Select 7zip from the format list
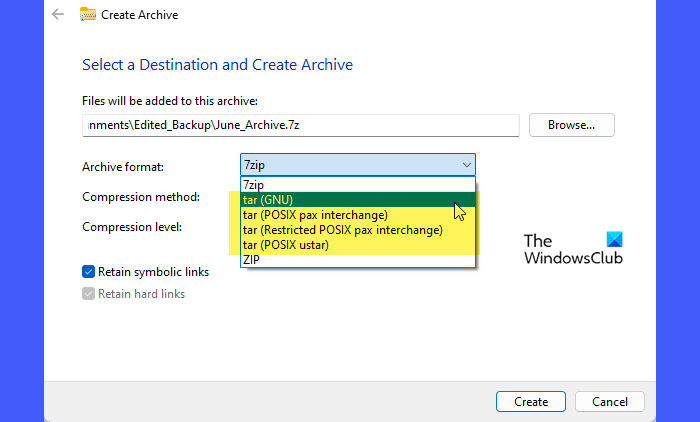Screen dimensions: 700x422 click(x=254, y=185)
